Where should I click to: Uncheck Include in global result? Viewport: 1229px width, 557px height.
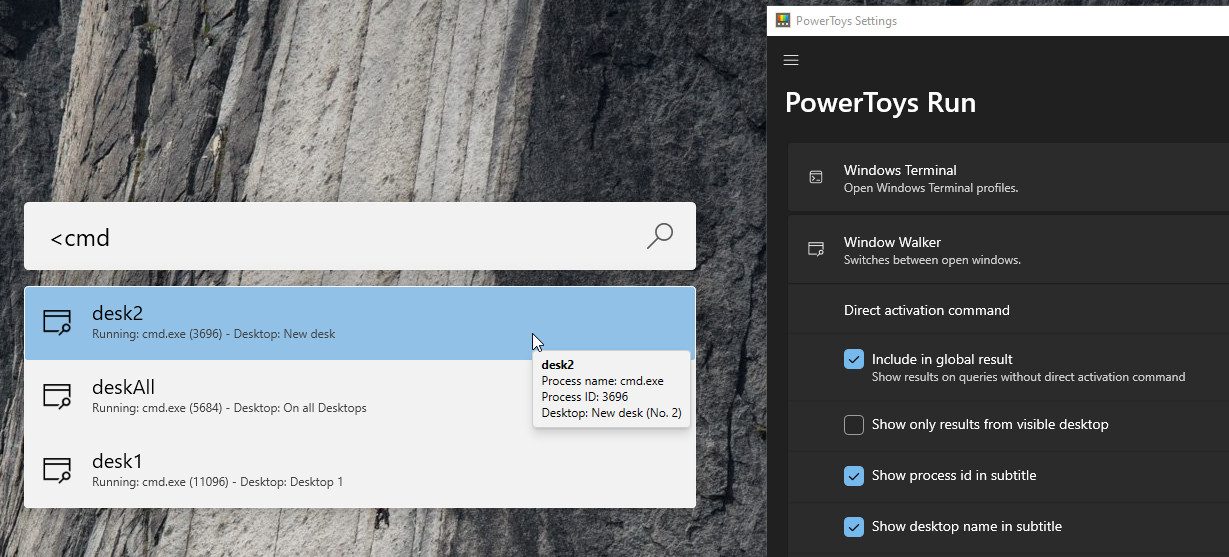click(x=854, y=359)
